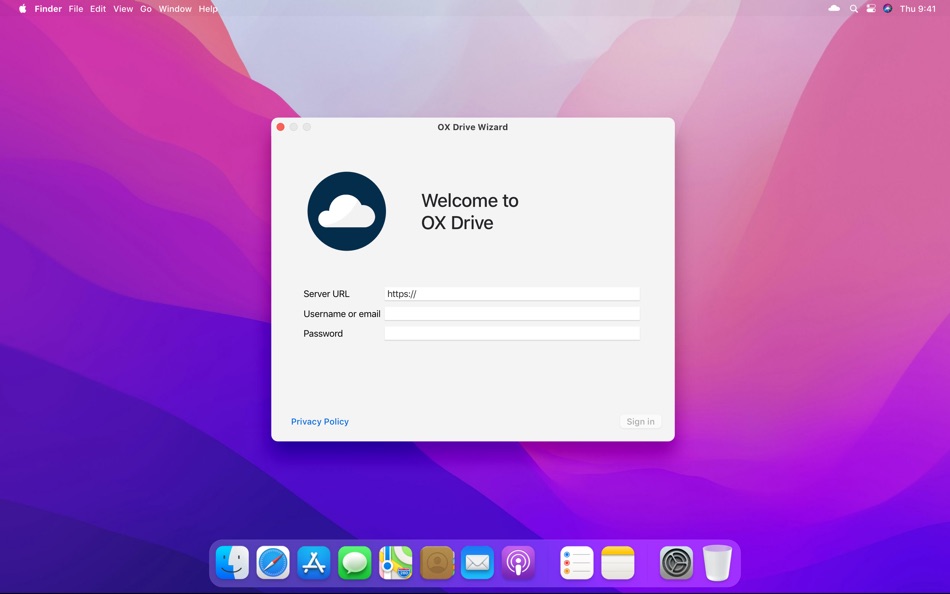Screen dimensions: 950x594
Task: Launch Mail from the dock
Action: 477,562
